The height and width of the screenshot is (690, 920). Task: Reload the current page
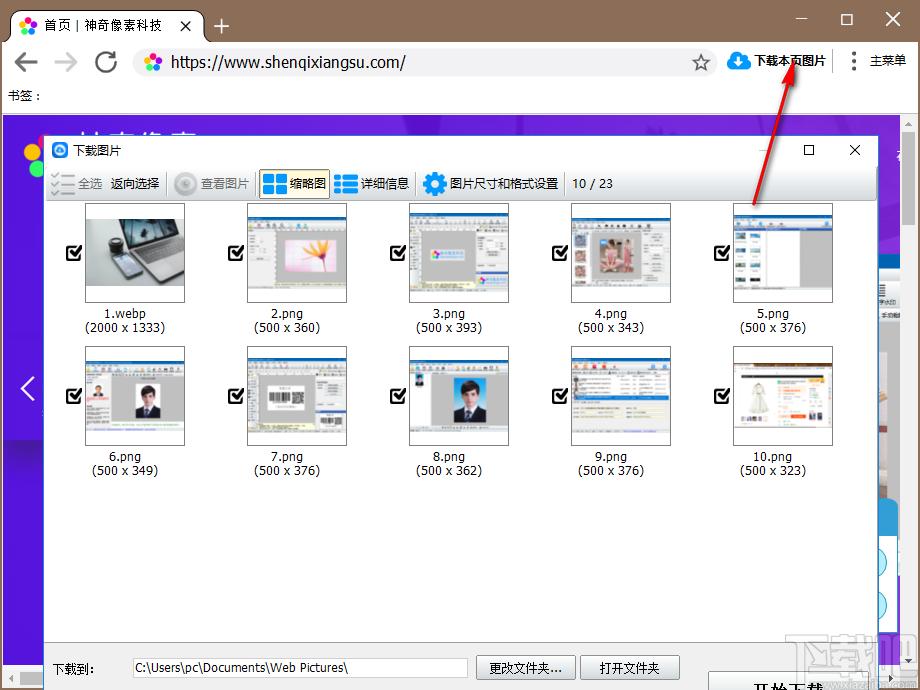coord(106,62)
